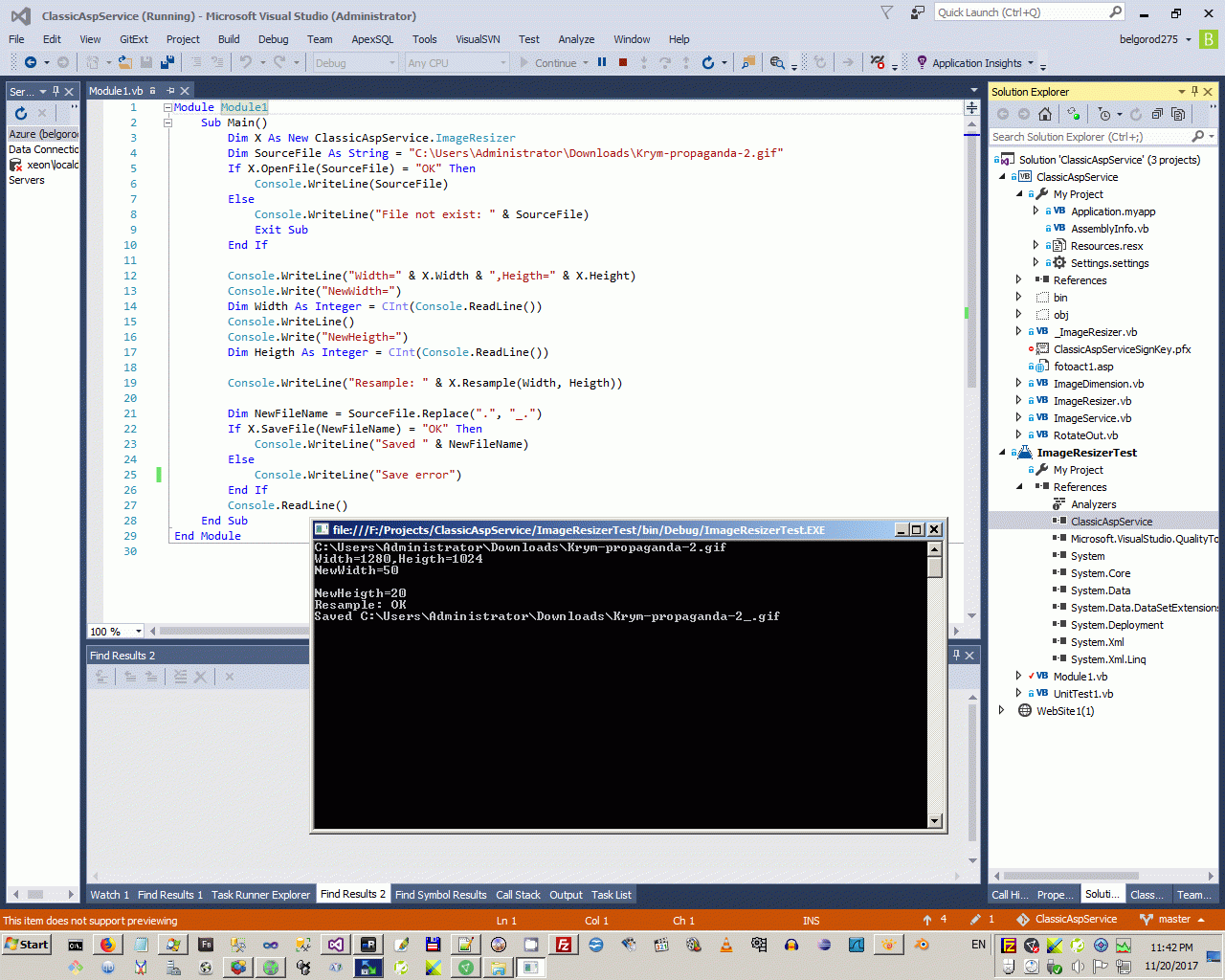The image size is (1225, 980).
Task: Switch to the Call Stack tab
Action: (518, 895)
